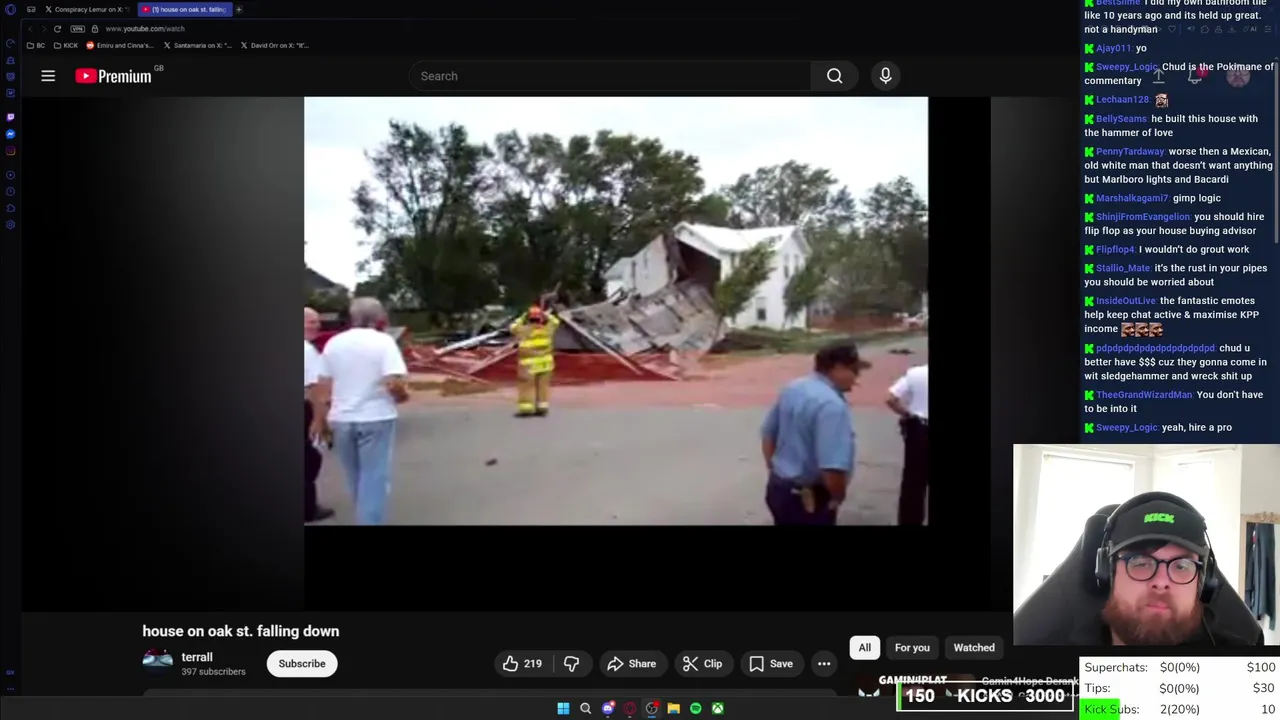Open Messenger in the Opera sidebar
Viewport: 1280px width, 720px height.
click(x=10, y=134)
